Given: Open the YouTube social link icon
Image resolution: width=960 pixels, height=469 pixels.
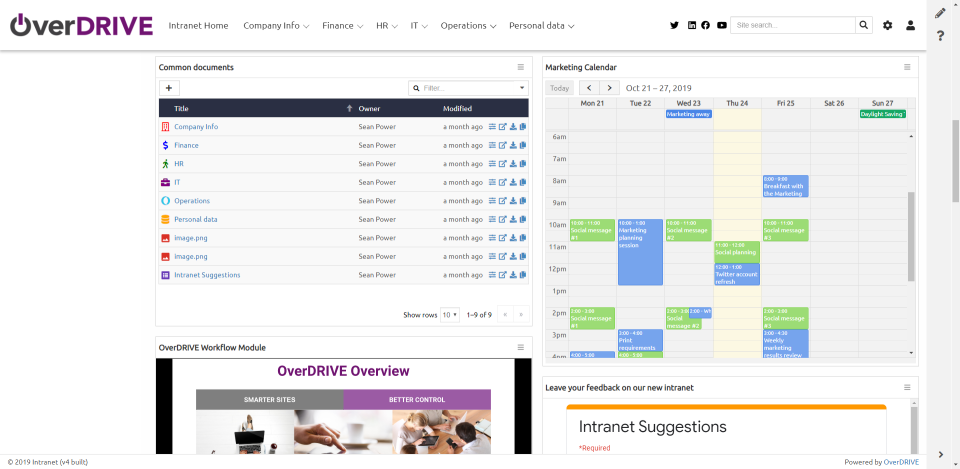Looking at the screenshot, I should pos(722,25).
